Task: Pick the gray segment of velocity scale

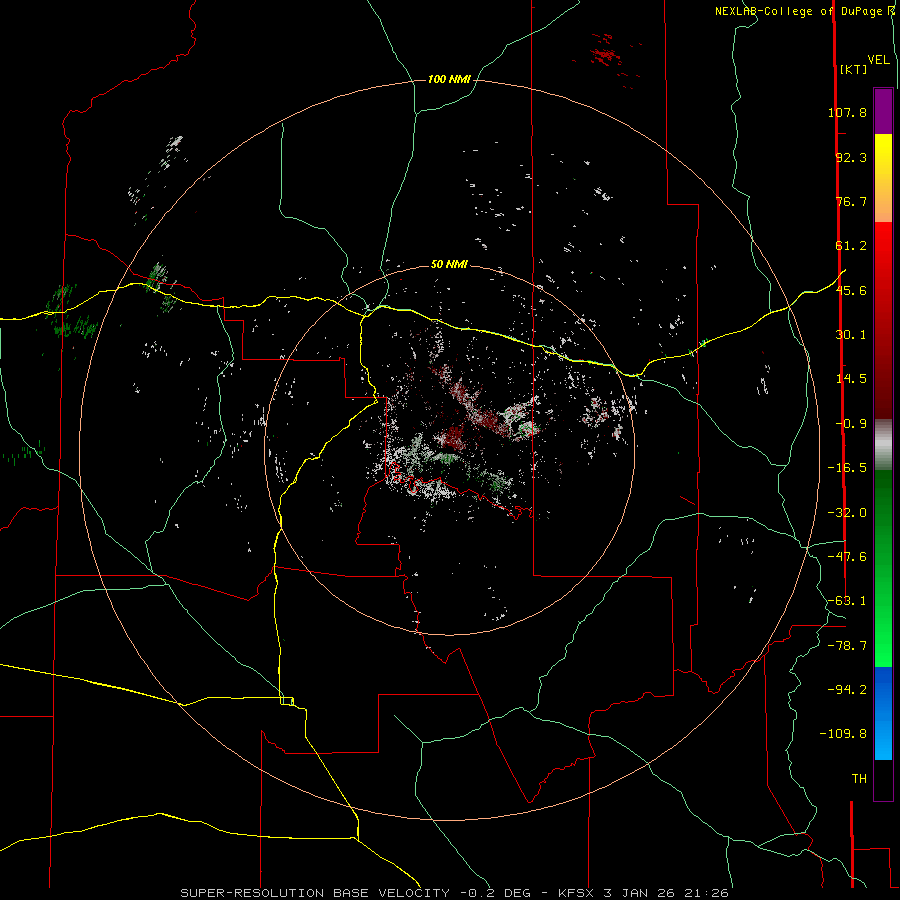Action: coord(883,444)
